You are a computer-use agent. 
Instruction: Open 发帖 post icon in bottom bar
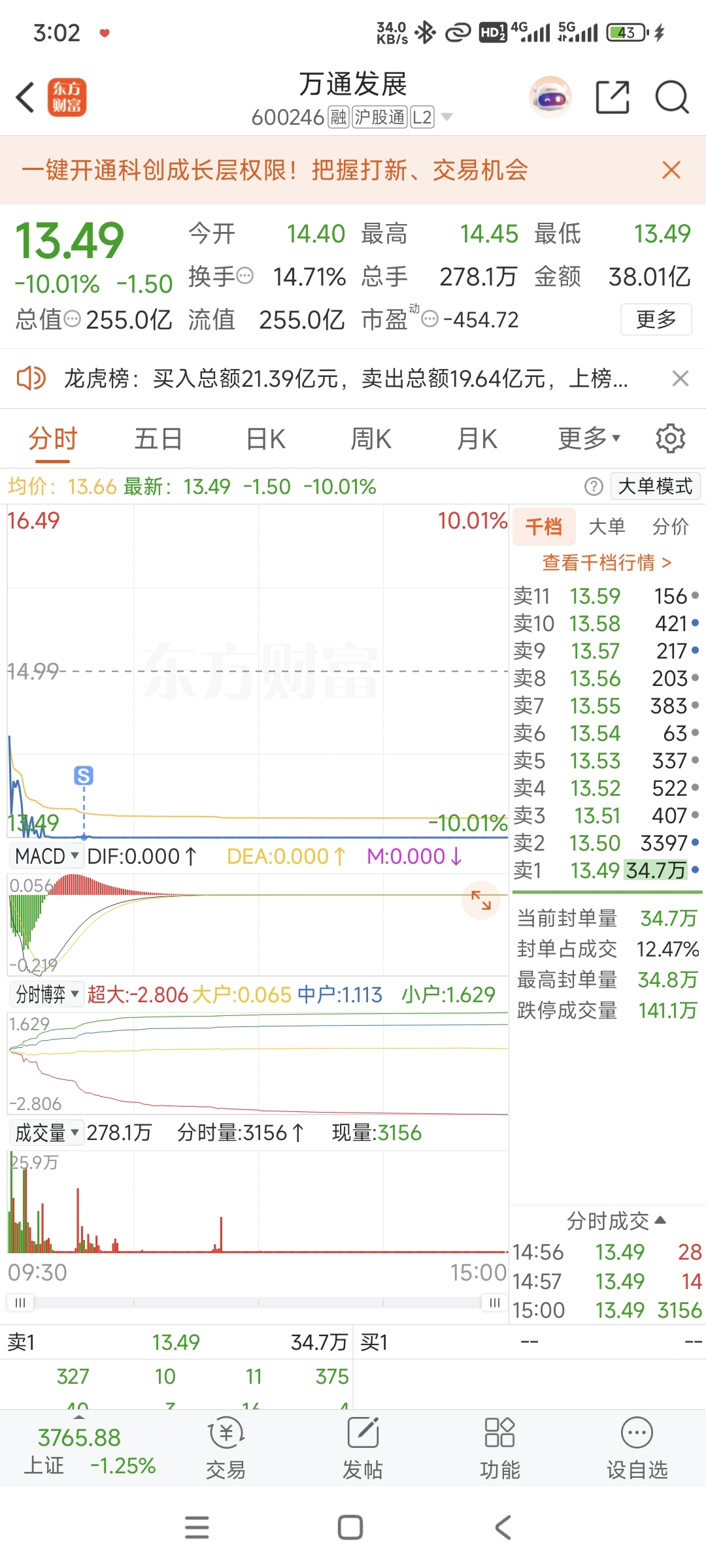[x=363, y=1448]
